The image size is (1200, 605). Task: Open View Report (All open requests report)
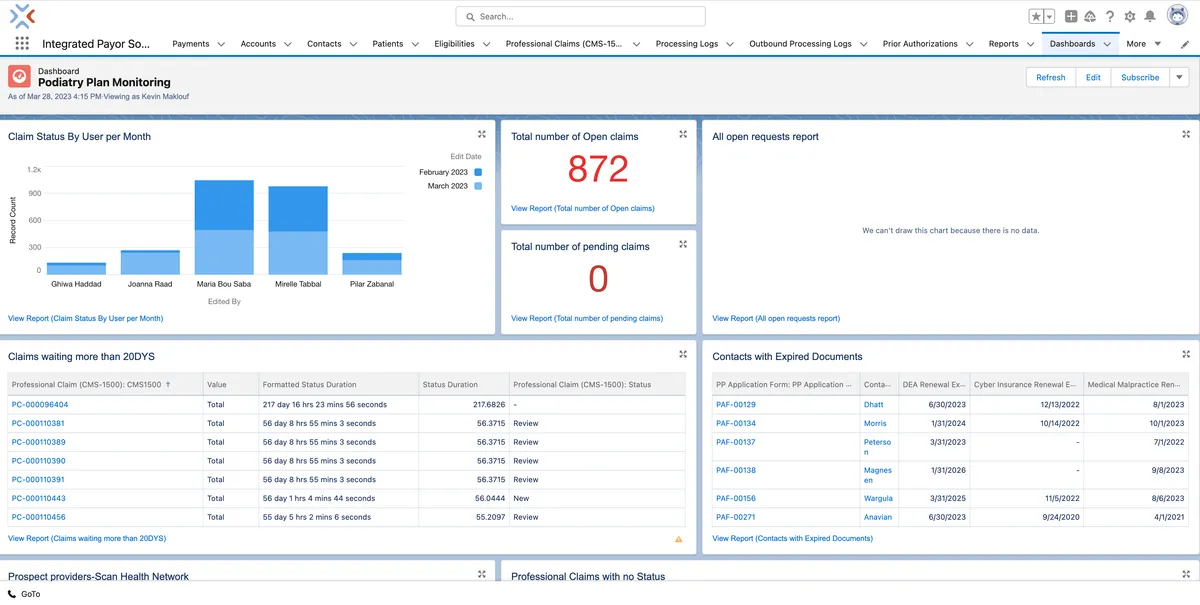point(776,318)
